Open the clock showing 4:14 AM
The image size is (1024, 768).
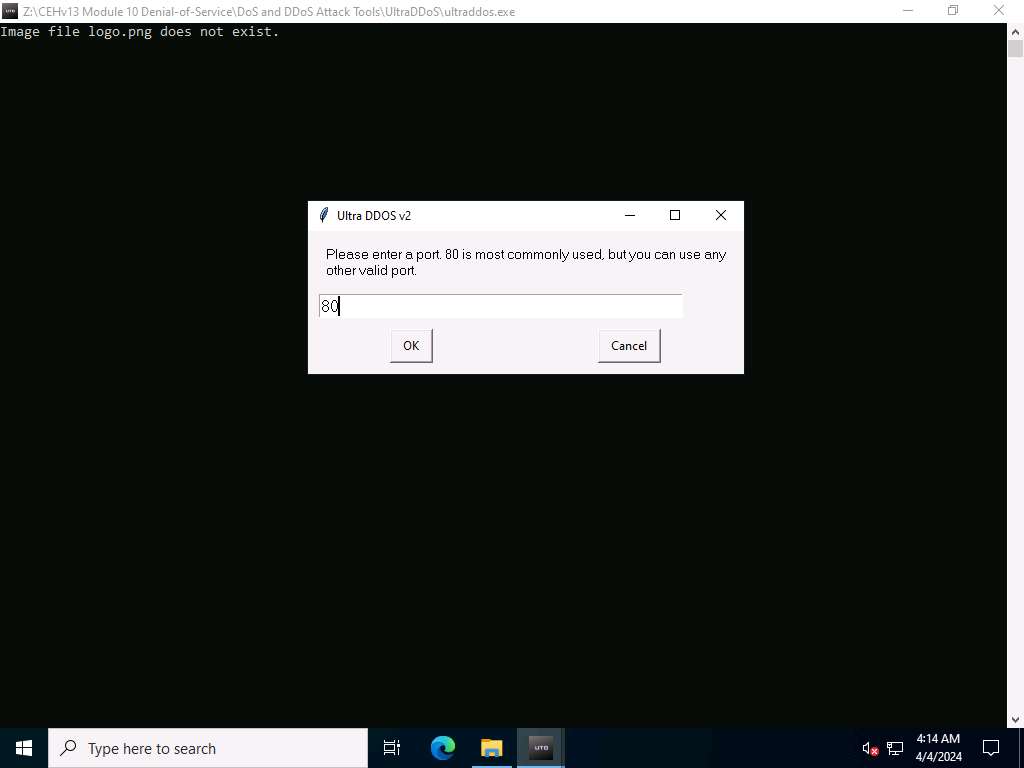[937, 748]
